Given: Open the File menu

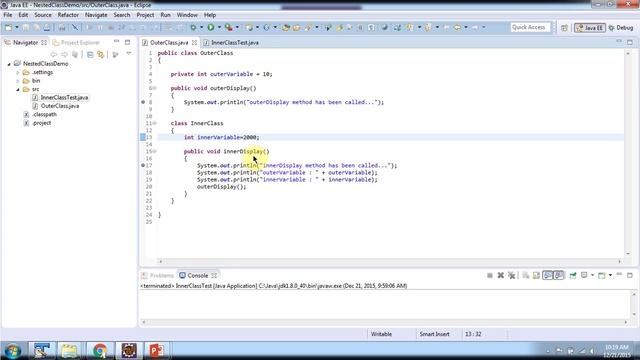Looking at the screenshot, I should click(8, 15).
